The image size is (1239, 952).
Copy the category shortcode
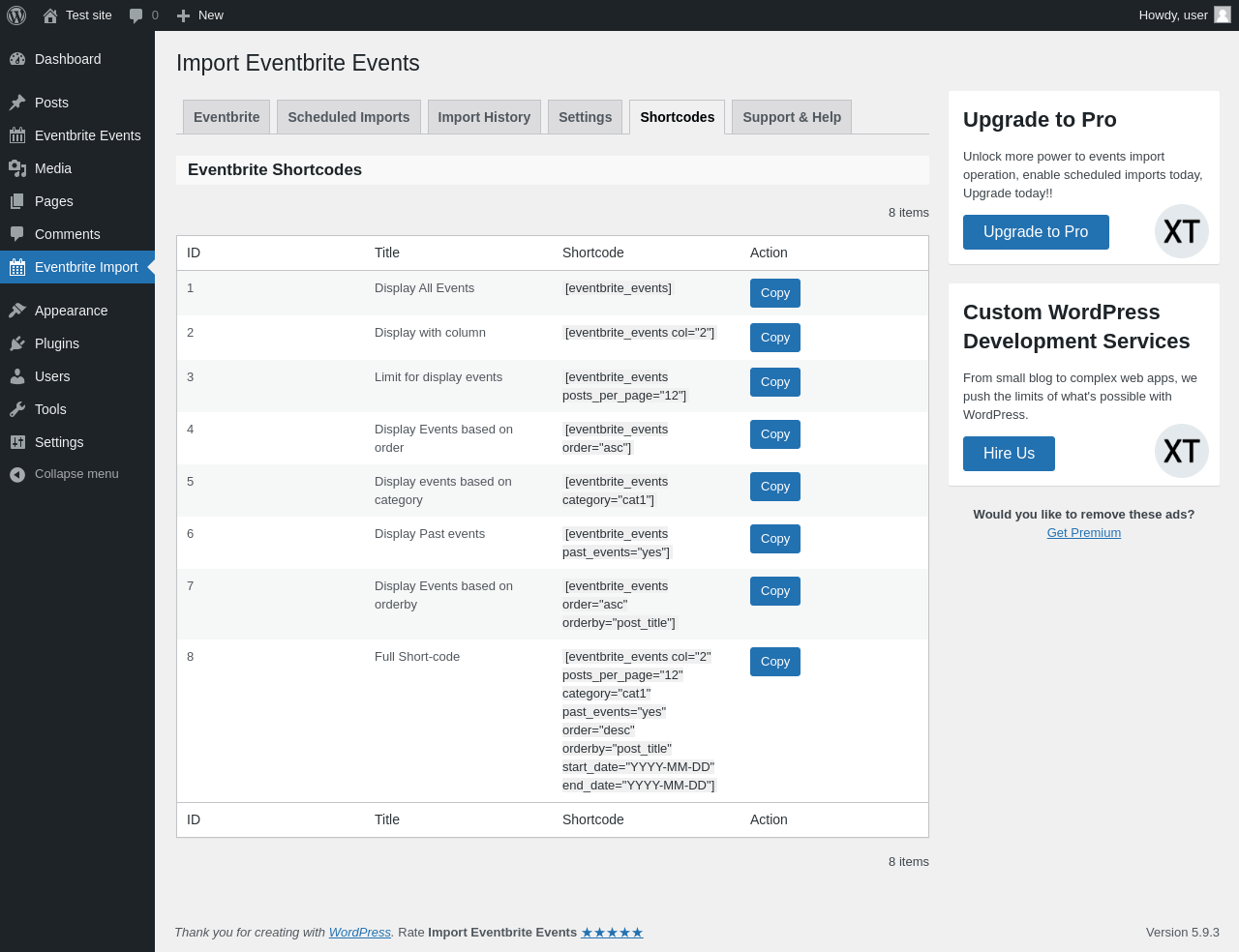coord(775,487)
